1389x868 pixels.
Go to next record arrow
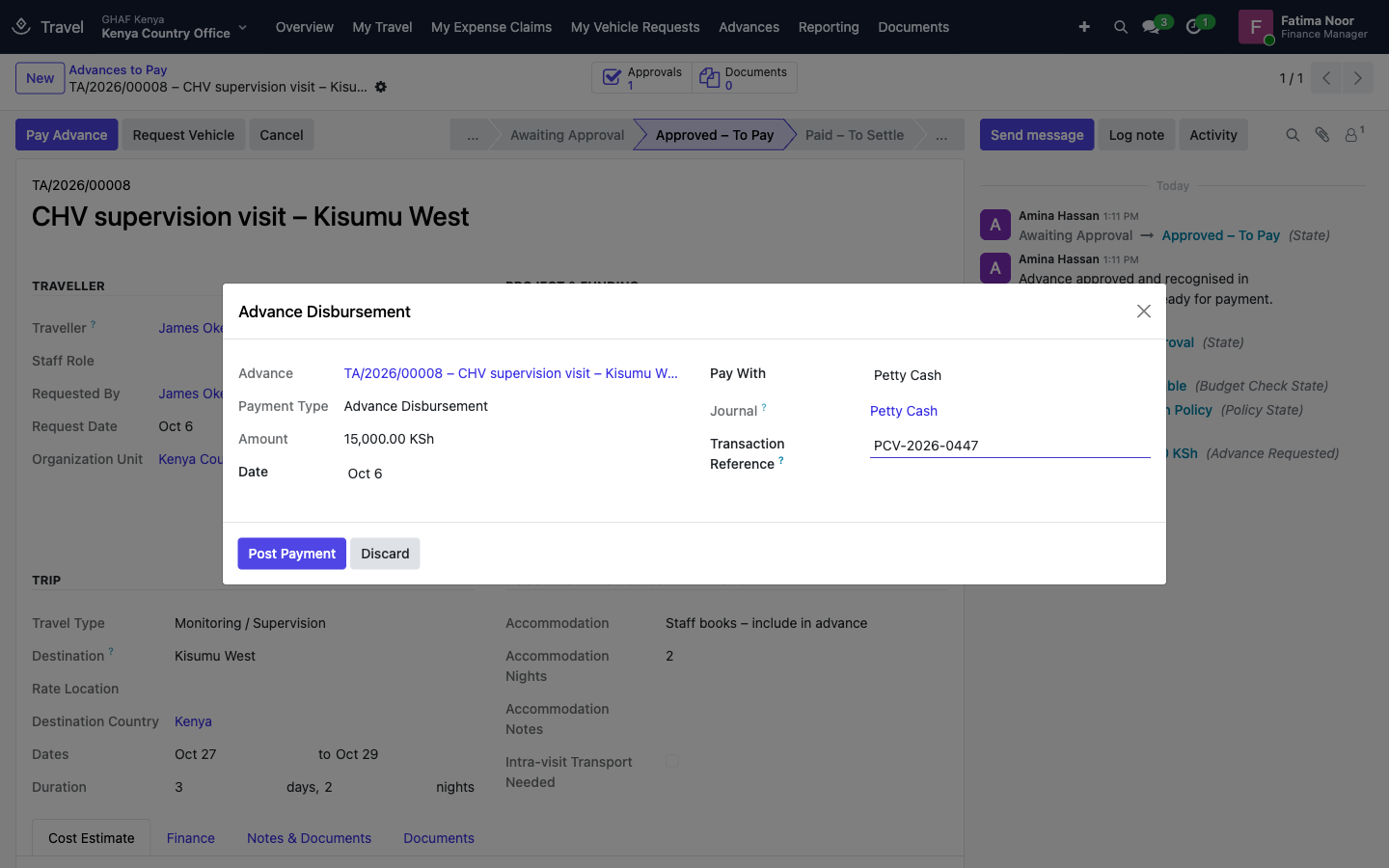(x=1358, y=78)
